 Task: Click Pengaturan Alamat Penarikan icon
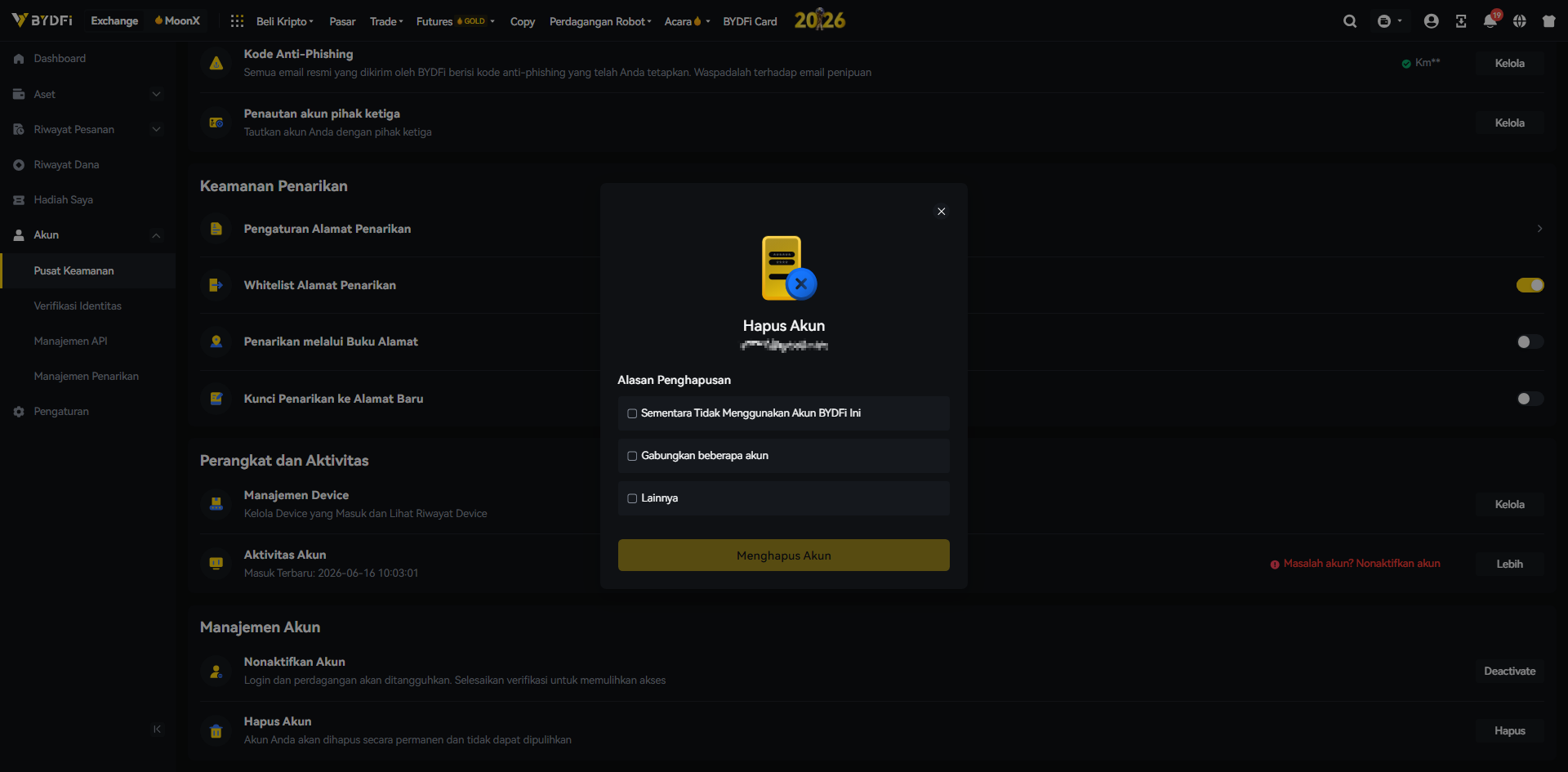click(216, 229)
